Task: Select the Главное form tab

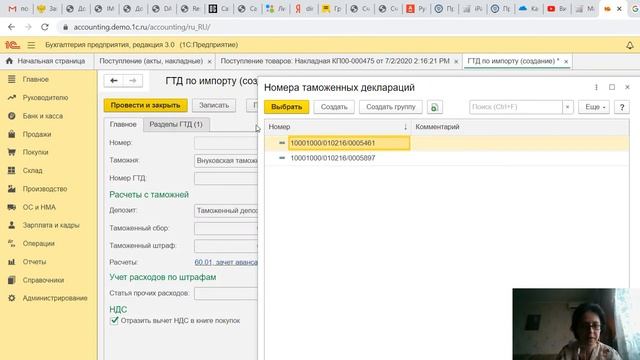Action: (123, 124)
